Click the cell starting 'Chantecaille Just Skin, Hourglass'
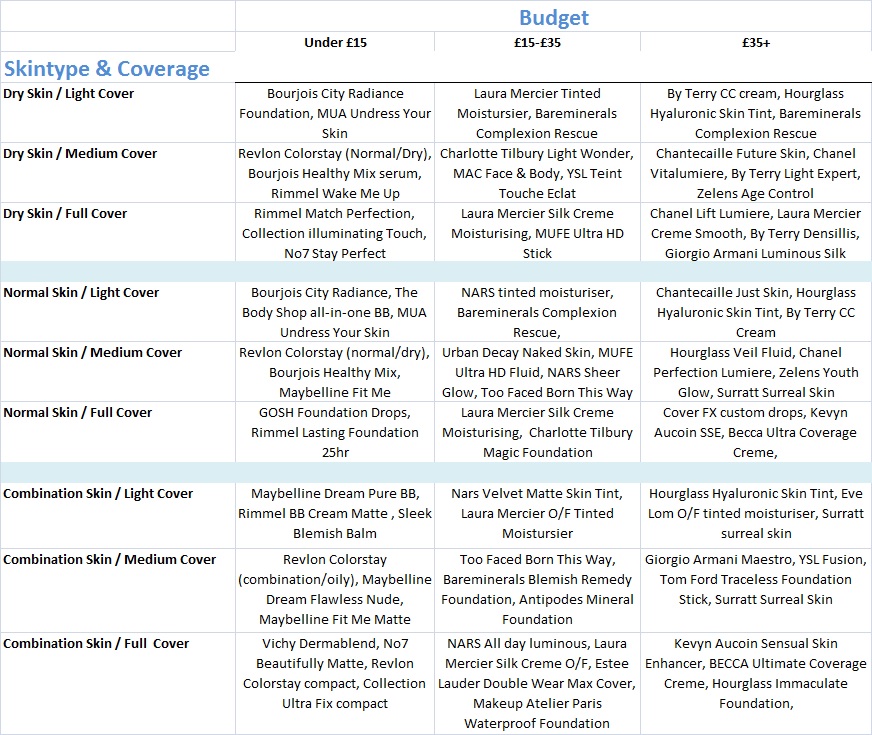The height and width of the screenshot is (735, 872). (x=756, y=312)
